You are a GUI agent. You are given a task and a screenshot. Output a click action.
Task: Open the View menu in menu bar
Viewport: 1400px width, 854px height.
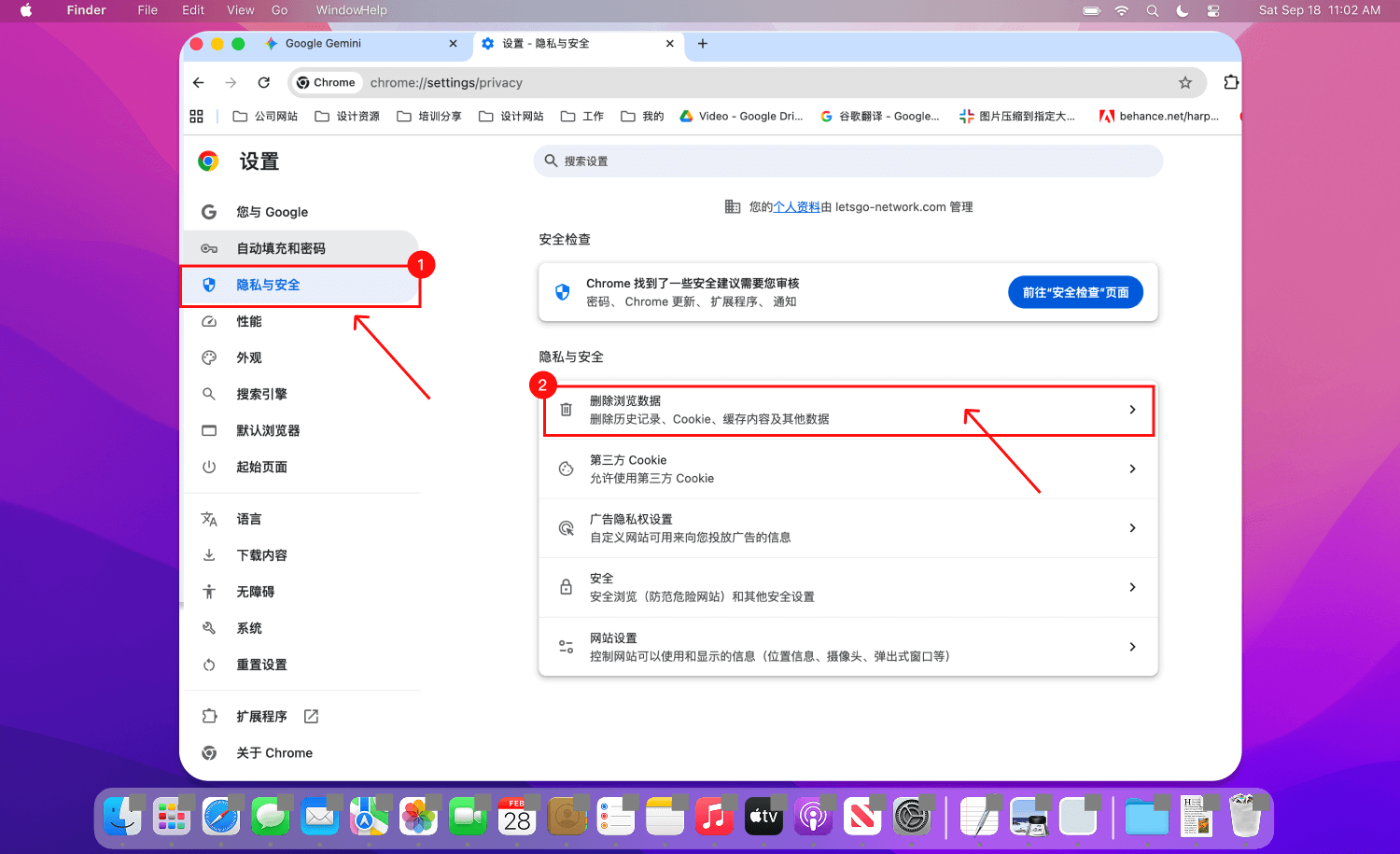pyautogui.click(x=240, y=10)
